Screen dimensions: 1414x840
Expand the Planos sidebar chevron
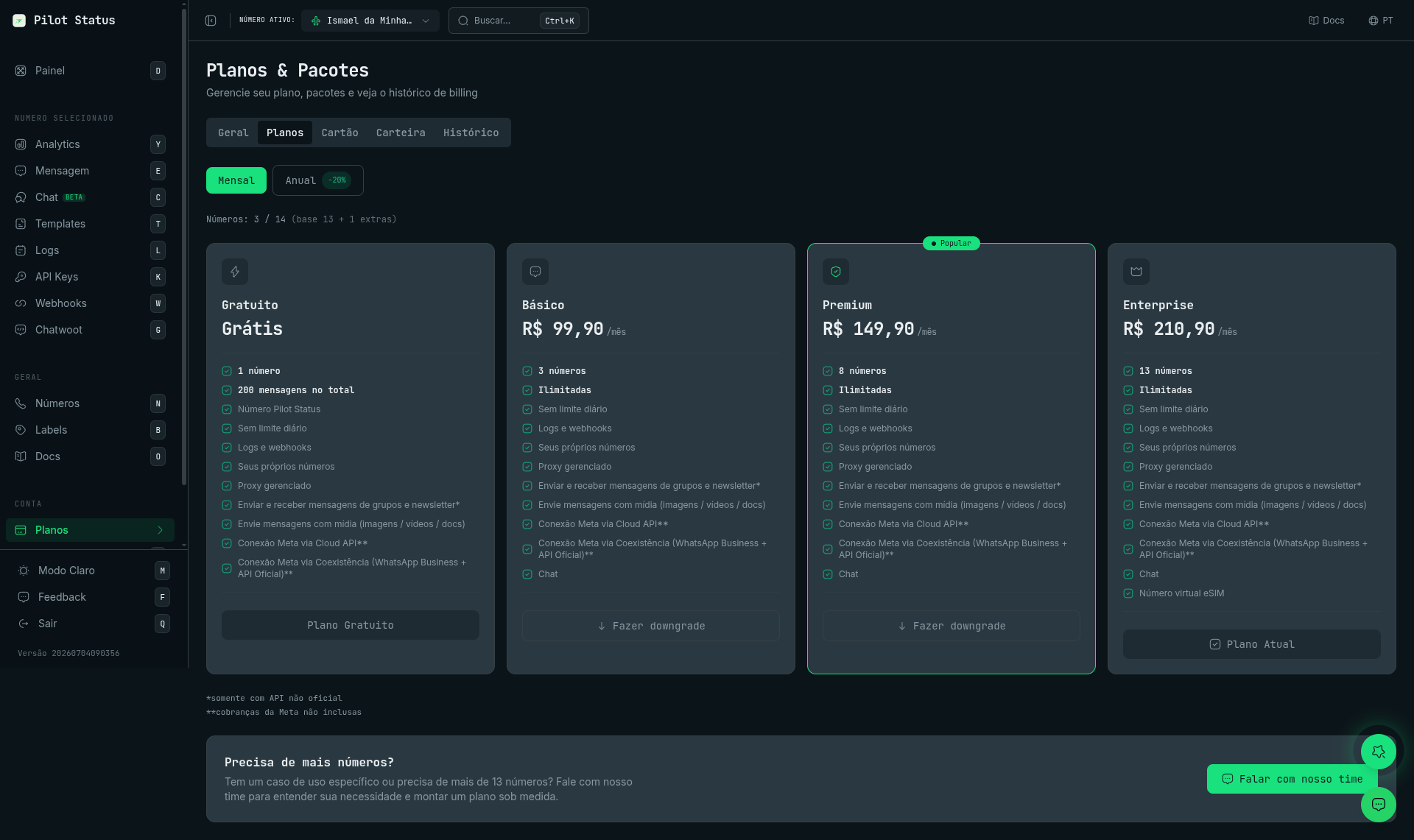click(x=160, y=530)
